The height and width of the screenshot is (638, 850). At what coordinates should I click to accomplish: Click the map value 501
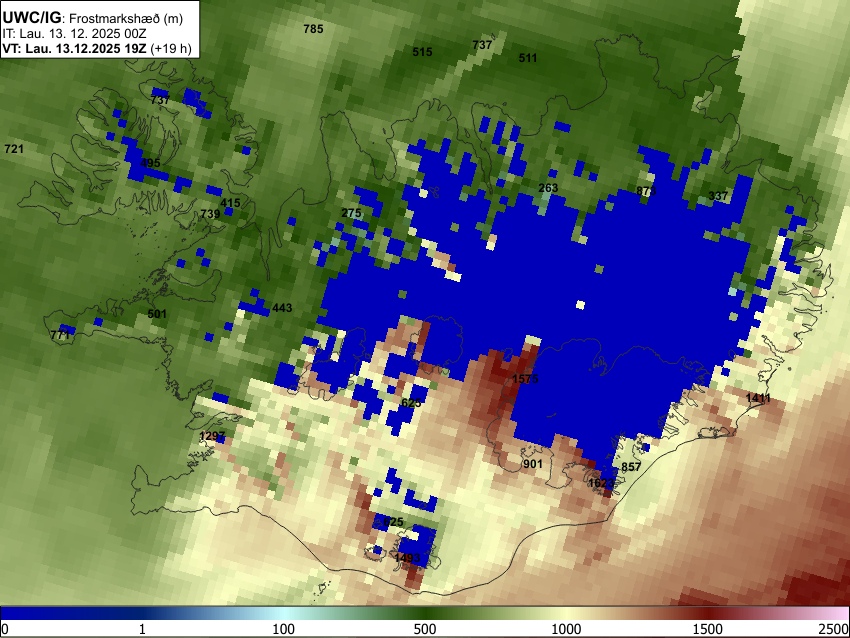coord(157,314)
